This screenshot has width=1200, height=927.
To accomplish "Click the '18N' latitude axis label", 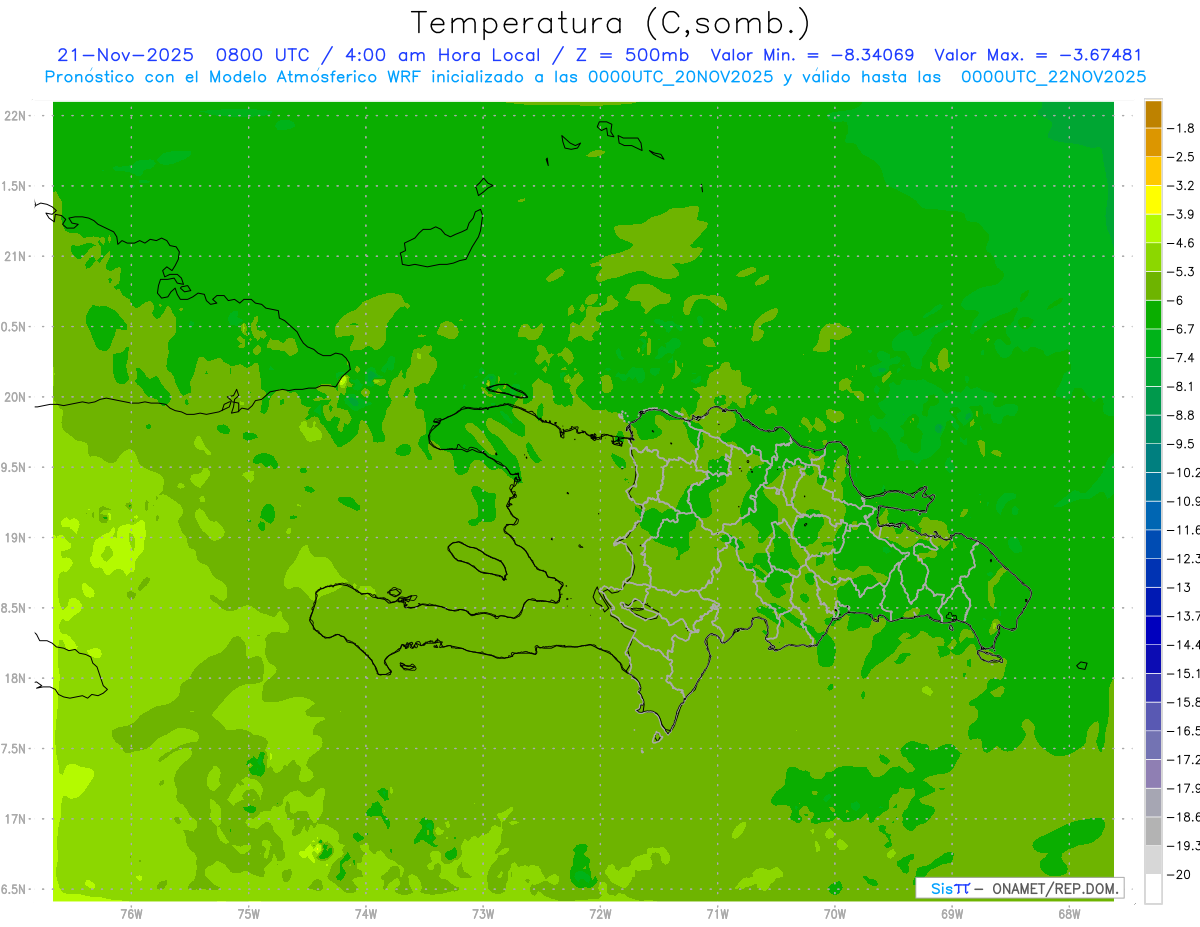I will (x=13, y=678).
